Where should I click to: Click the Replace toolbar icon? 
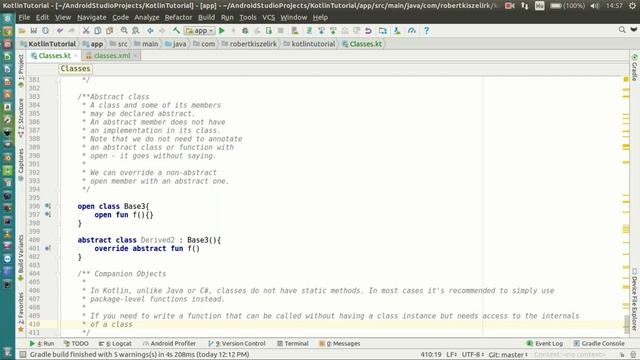click(x=136, y=31)
